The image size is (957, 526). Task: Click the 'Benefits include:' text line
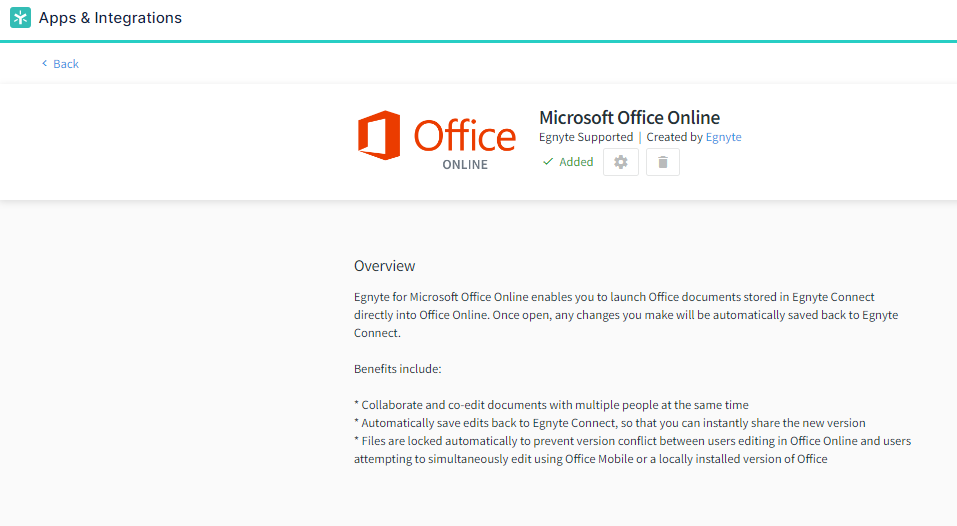397,369
